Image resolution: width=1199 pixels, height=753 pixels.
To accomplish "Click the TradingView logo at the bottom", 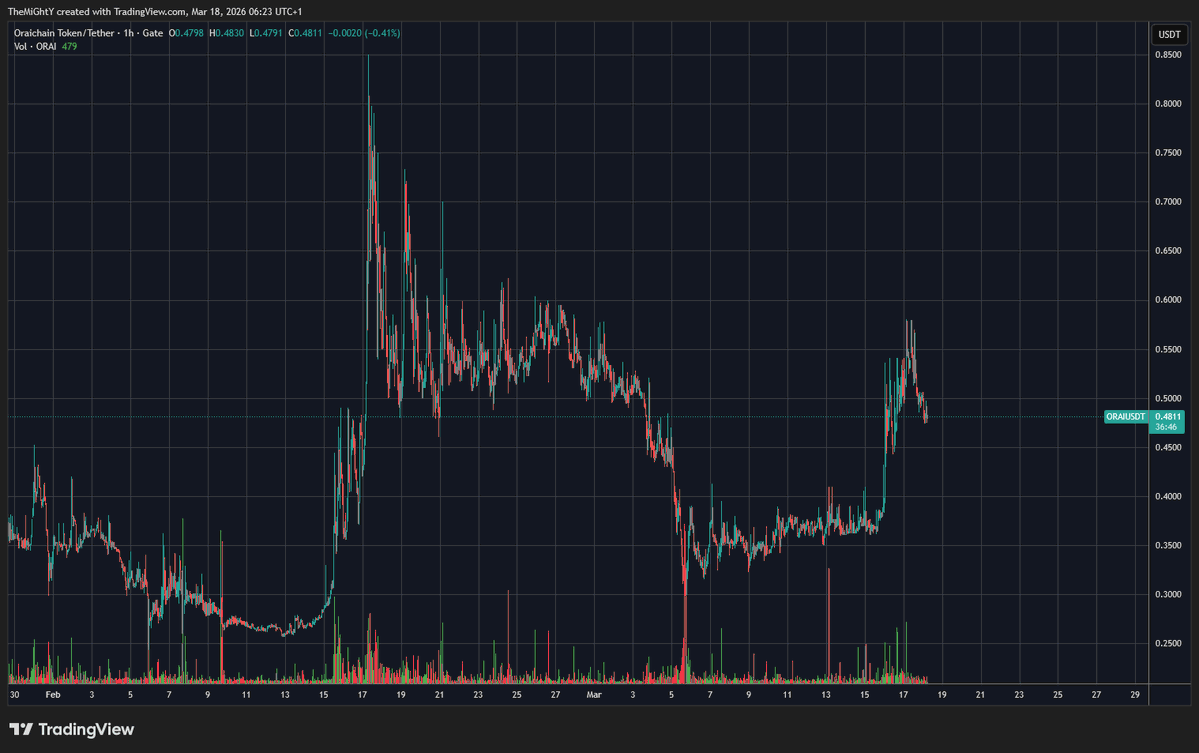I will pos(71,729).
